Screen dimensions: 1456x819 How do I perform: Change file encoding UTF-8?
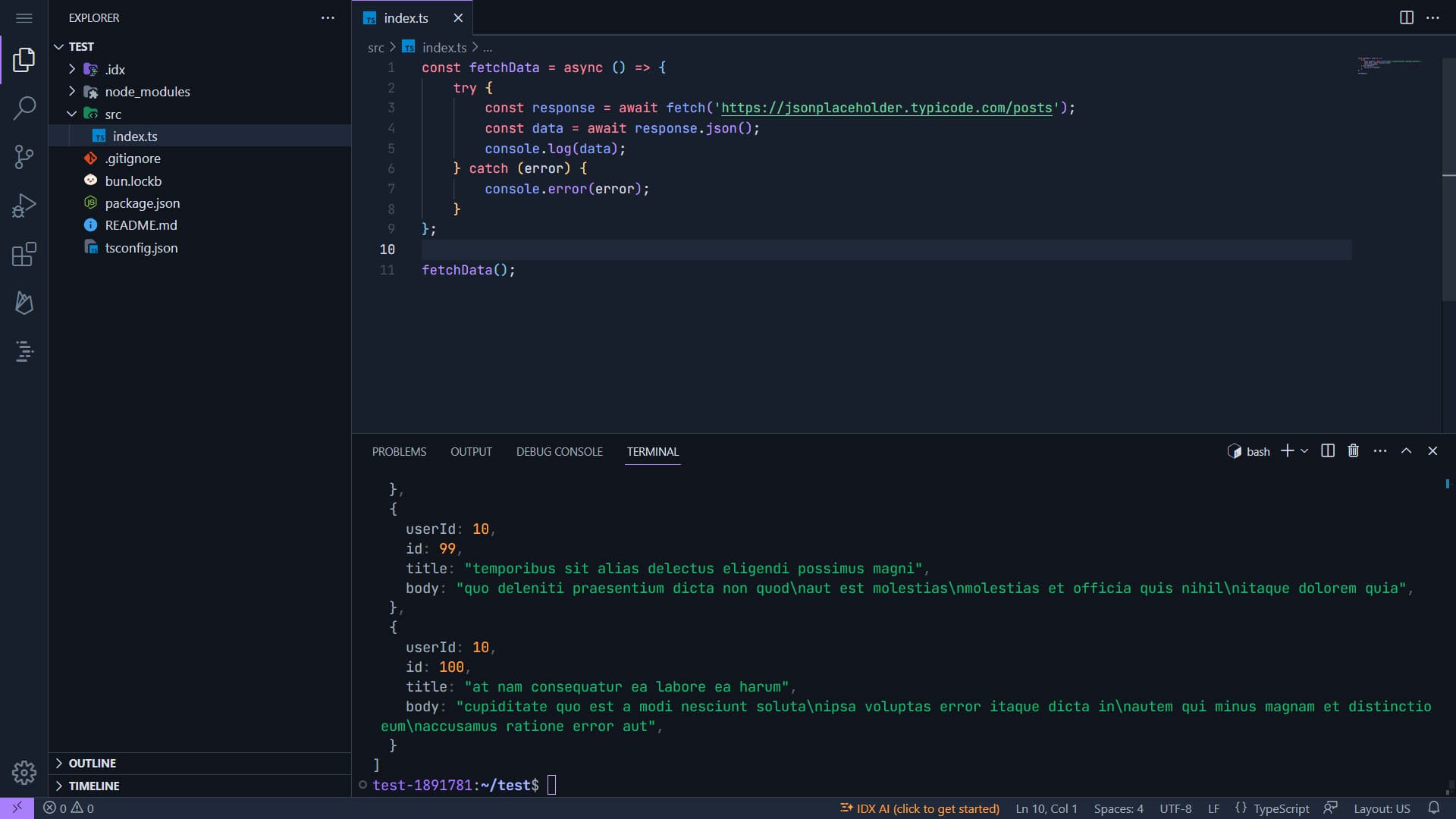1175,808
